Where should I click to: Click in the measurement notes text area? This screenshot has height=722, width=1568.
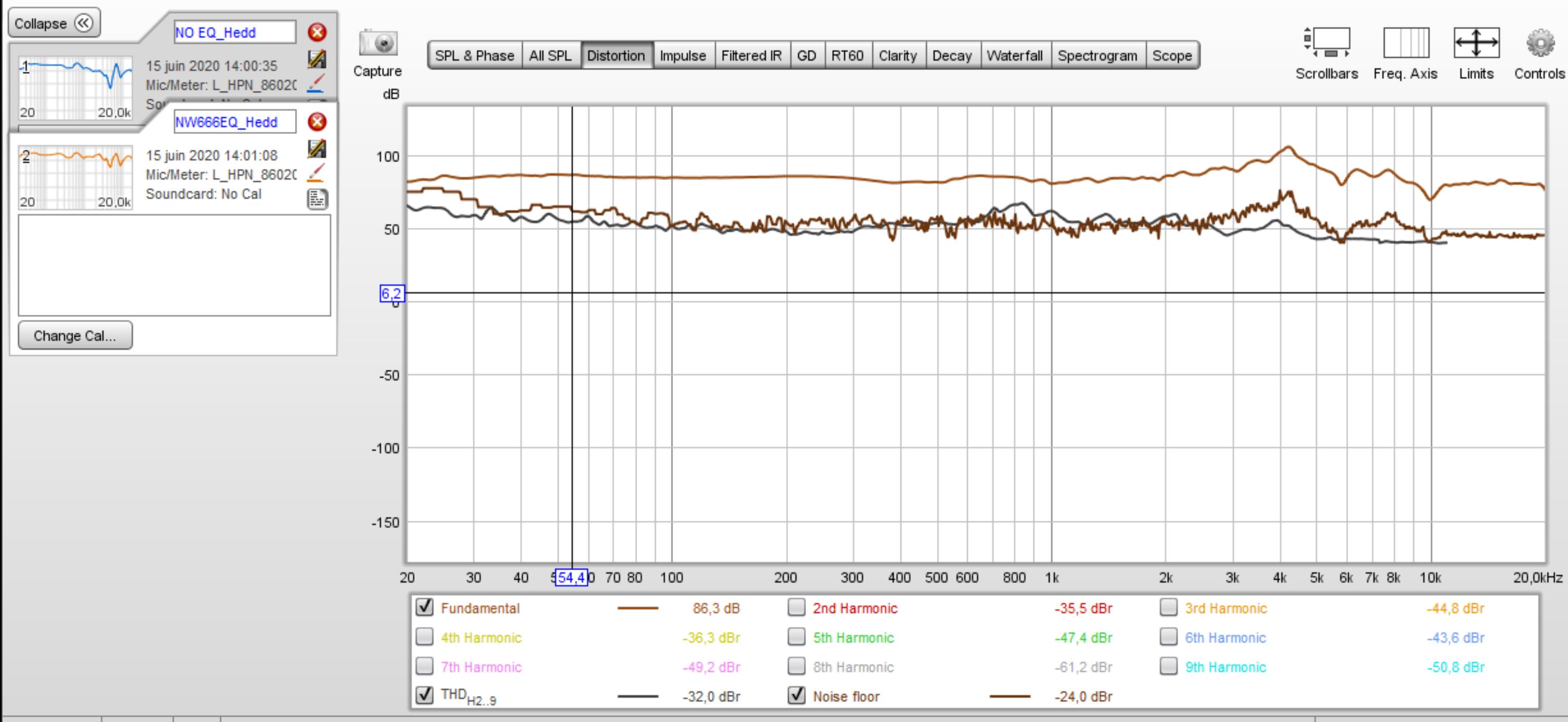pos(175,265)
